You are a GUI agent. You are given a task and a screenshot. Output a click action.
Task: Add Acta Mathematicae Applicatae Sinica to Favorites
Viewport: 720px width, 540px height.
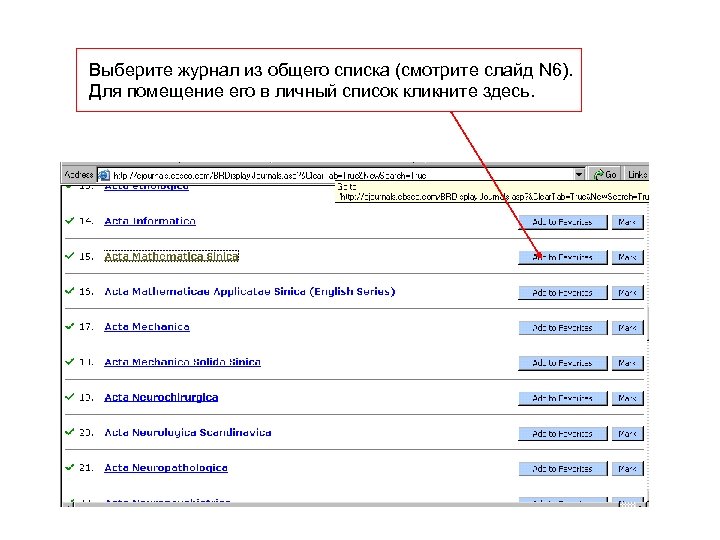point(562,292)
